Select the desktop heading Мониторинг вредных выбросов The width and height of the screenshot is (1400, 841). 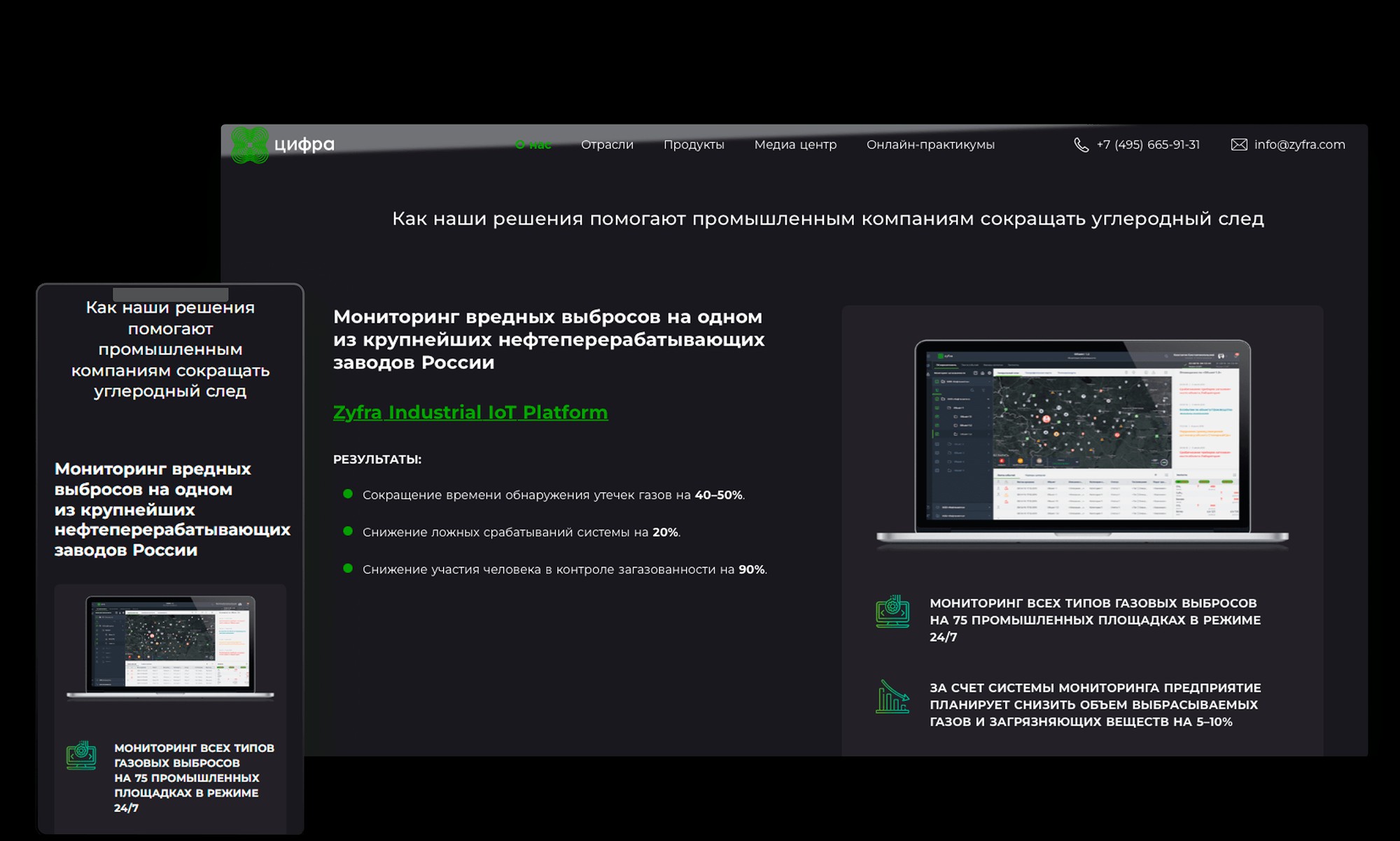pyautogui.click(x=549, y=339)
